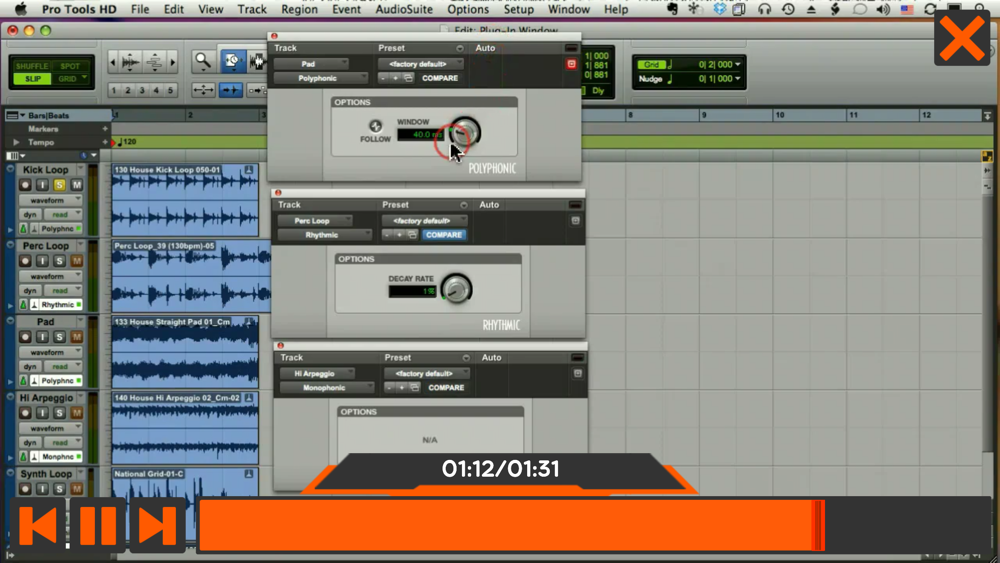The width and height of the screenshot is (1000, 563).
Task: Click next preset plus in Rhythmic plugin
Action: tap(399, 235)
